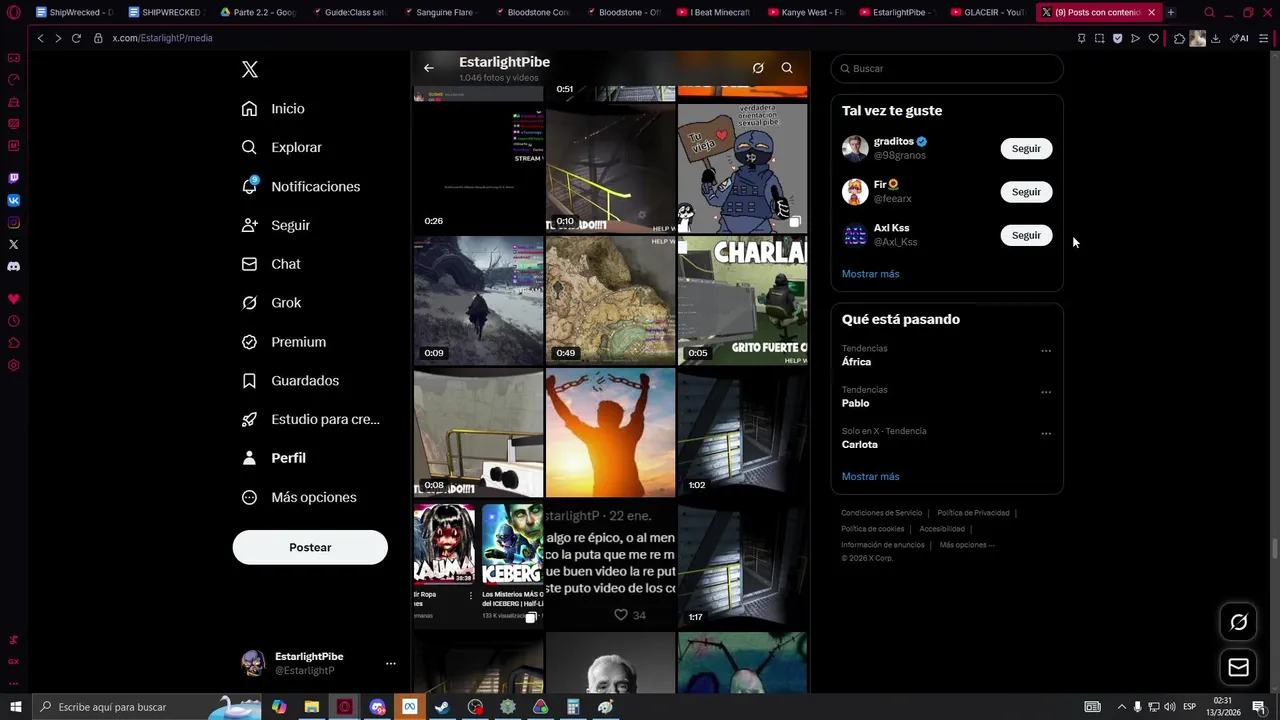
Task: Switch to the GLACEIR YouTube tab
Action: click(x=988, y=12)
